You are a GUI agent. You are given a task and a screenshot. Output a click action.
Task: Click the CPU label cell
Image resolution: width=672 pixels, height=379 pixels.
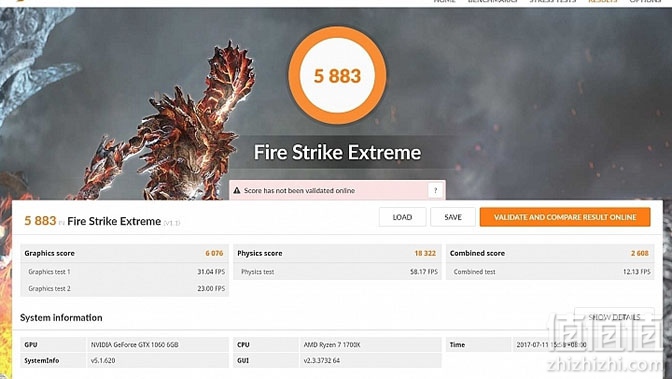tap(266, 345)
